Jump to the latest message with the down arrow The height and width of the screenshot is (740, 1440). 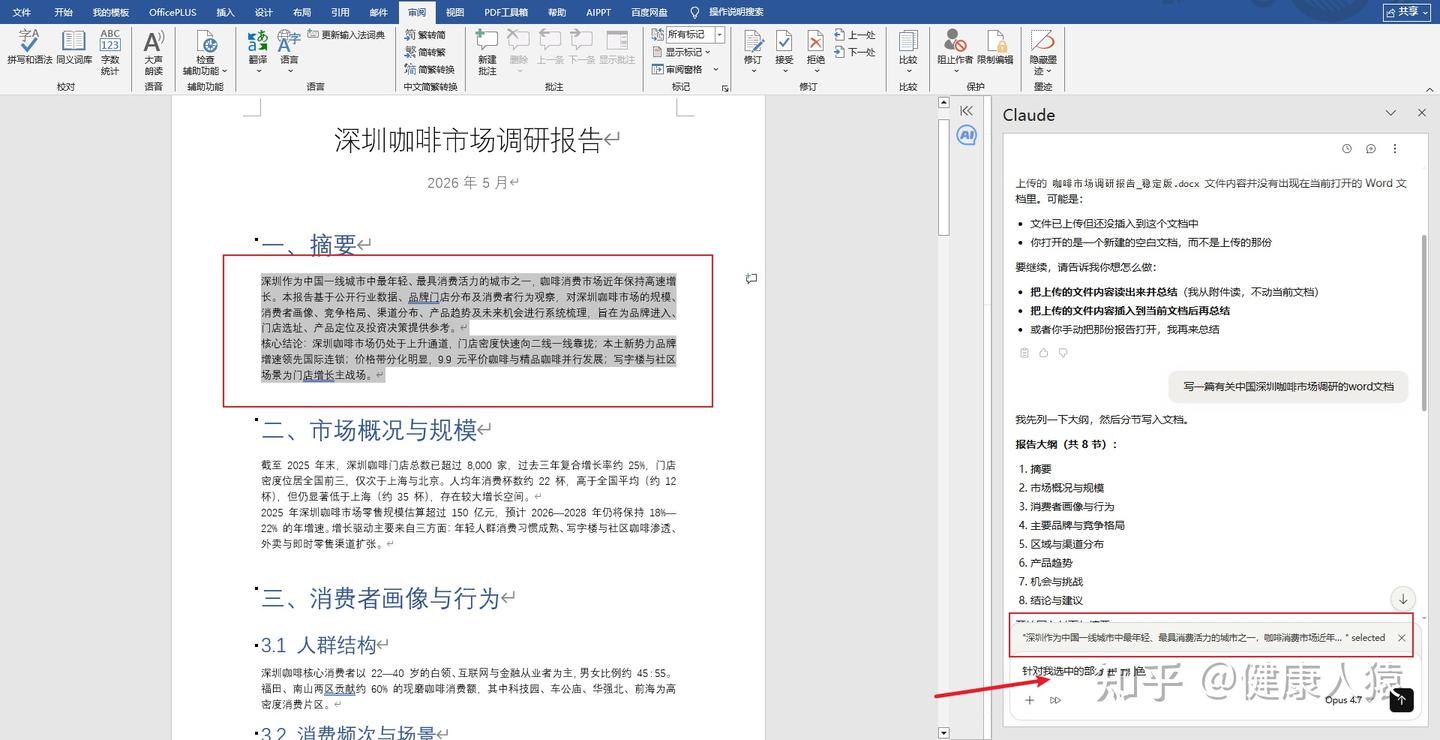(1403, 599)
